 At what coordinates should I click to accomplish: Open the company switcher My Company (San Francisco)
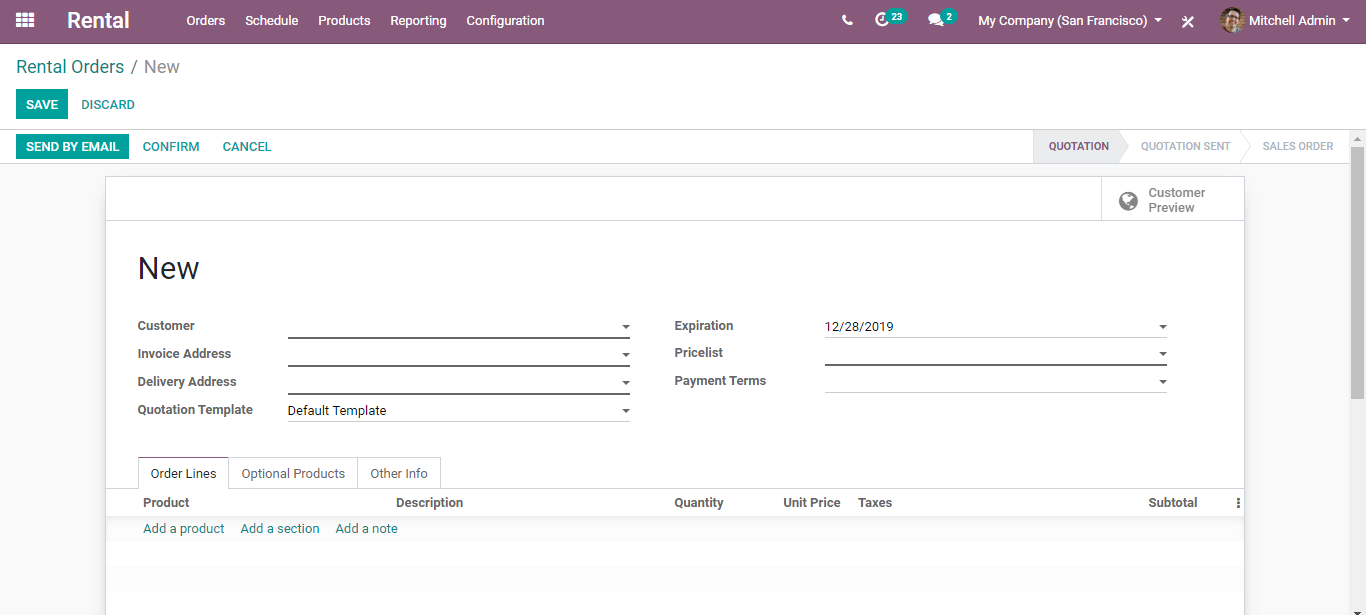point(1070,20)
